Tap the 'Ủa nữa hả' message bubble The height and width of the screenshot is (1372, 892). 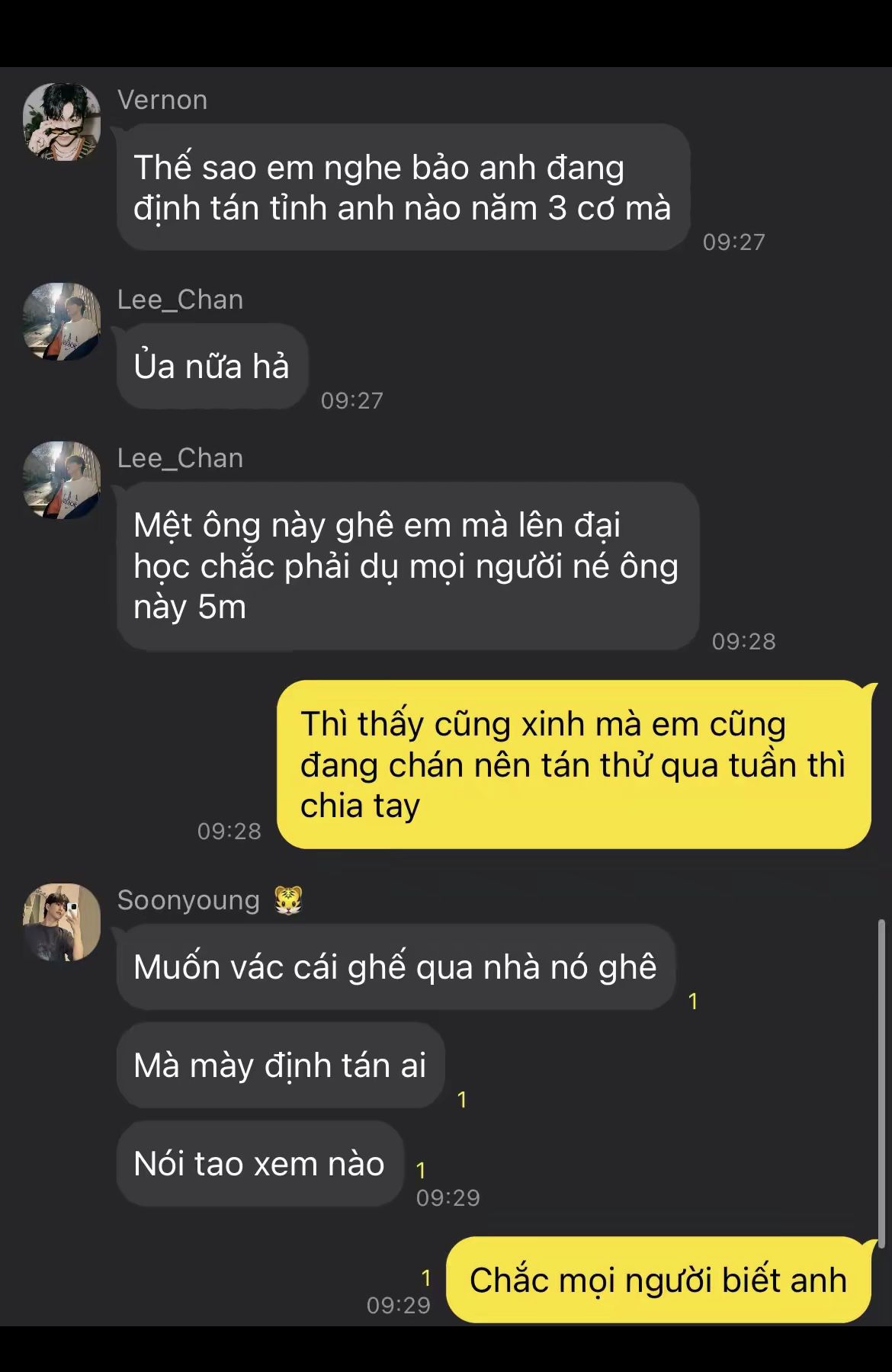pyautogui.click(x=212, y=366)
